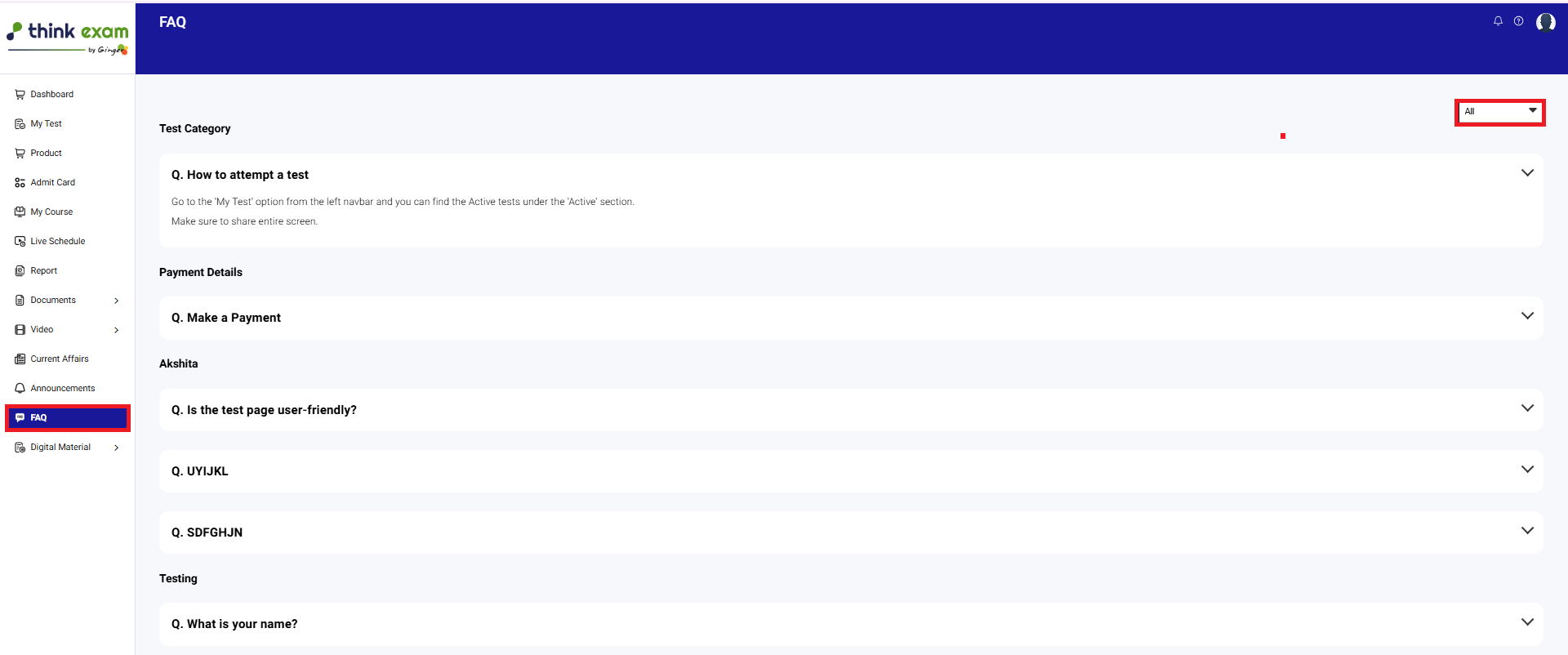1568x655 pixels.
Task: Expand Is the test page user-friendly question
Action: [x=1526, y=408]
